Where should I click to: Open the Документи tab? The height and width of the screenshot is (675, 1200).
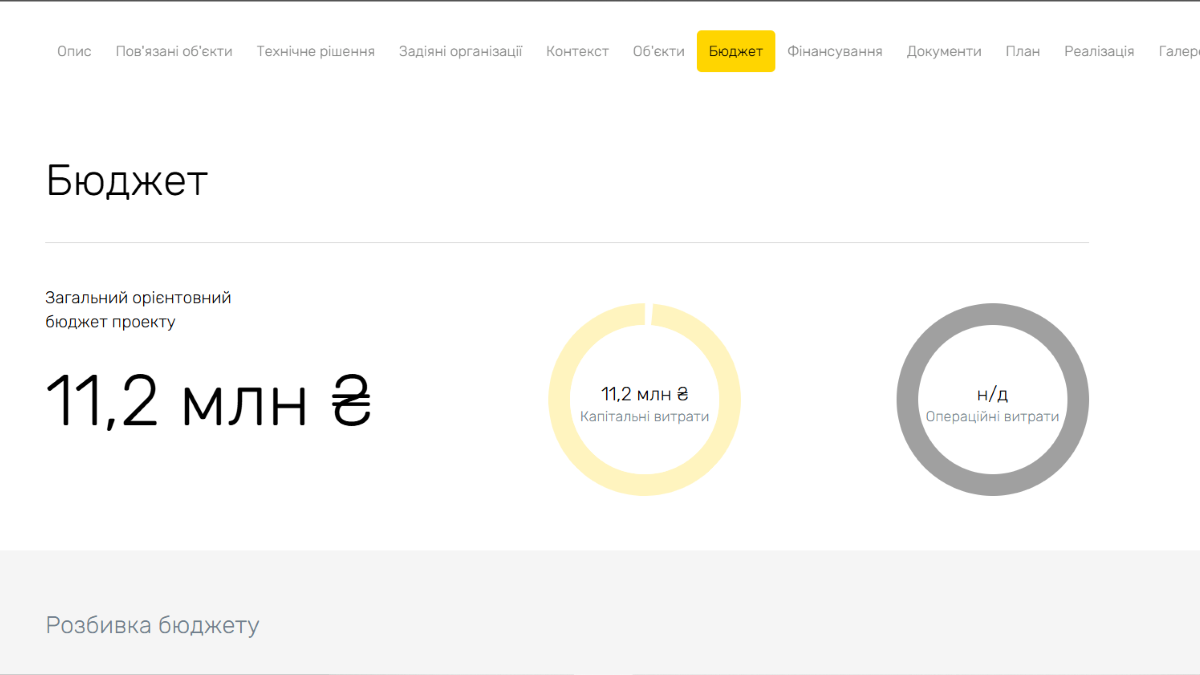(943, 51)
